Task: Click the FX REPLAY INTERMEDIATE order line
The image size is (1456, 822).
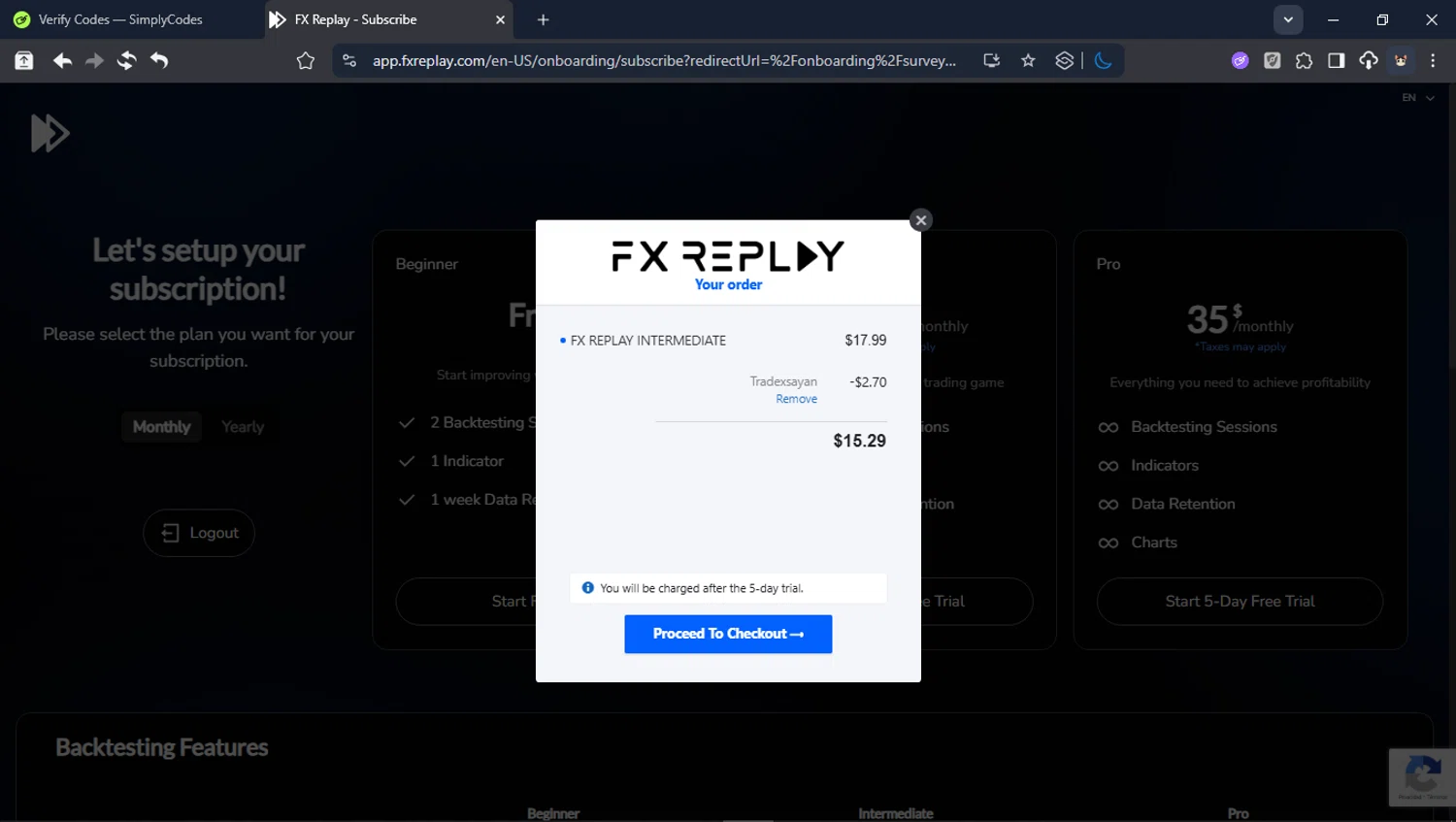Action: [x=647, y=341]
